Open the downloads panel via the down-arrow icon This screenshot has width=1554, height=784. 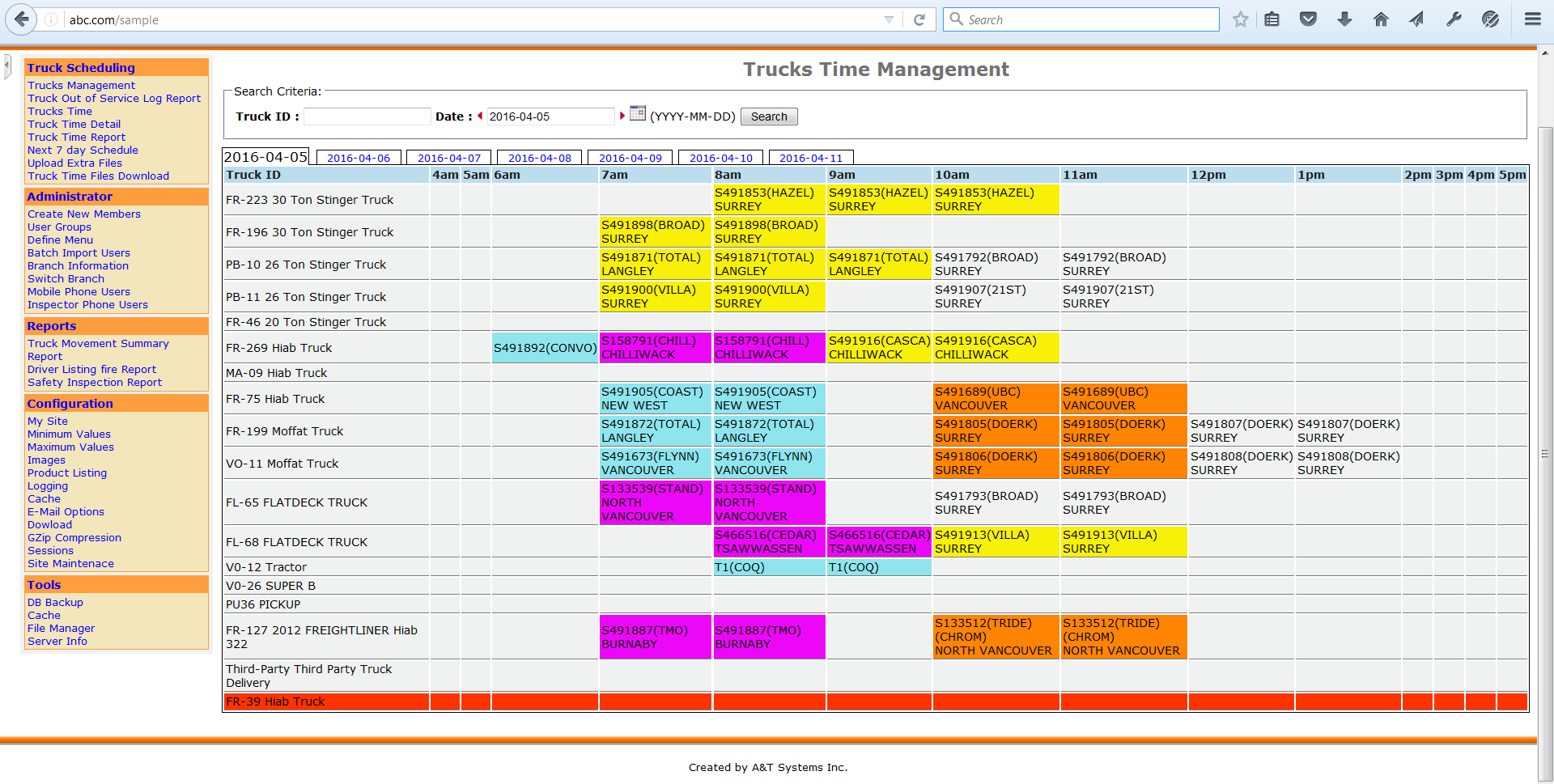point(1344,19)
